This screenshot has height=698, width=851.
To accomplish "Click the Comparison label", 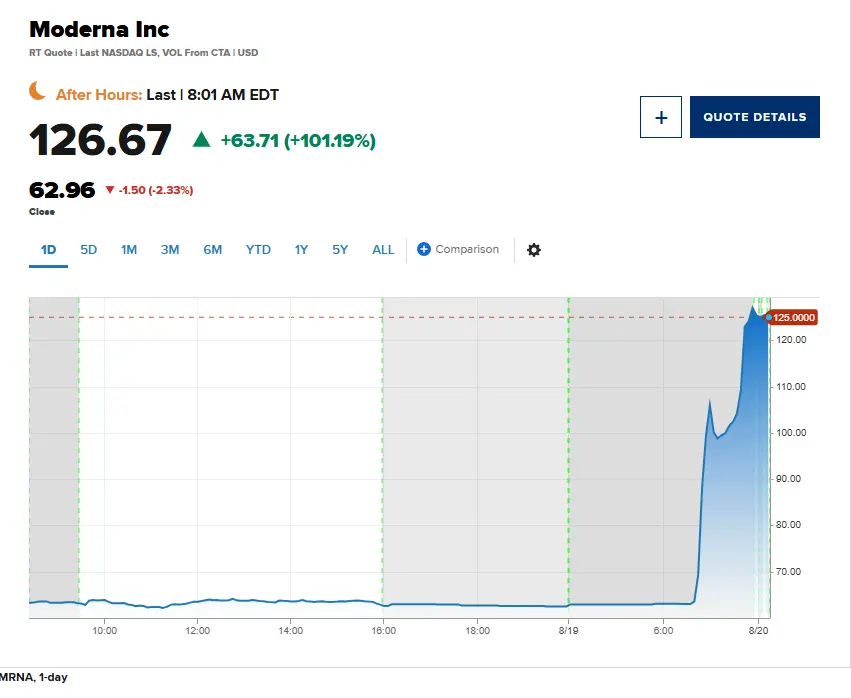I will point(467,249).
